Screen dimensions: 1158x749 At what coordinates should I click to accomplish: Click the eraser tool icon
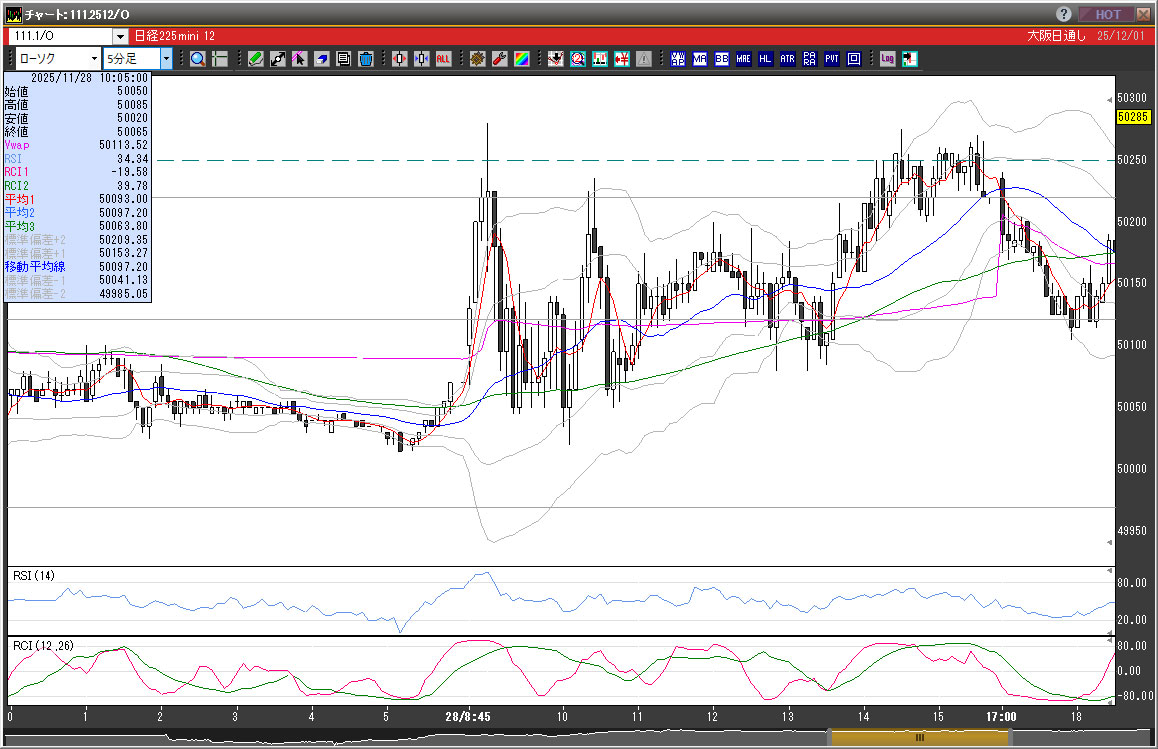point(321,59)
